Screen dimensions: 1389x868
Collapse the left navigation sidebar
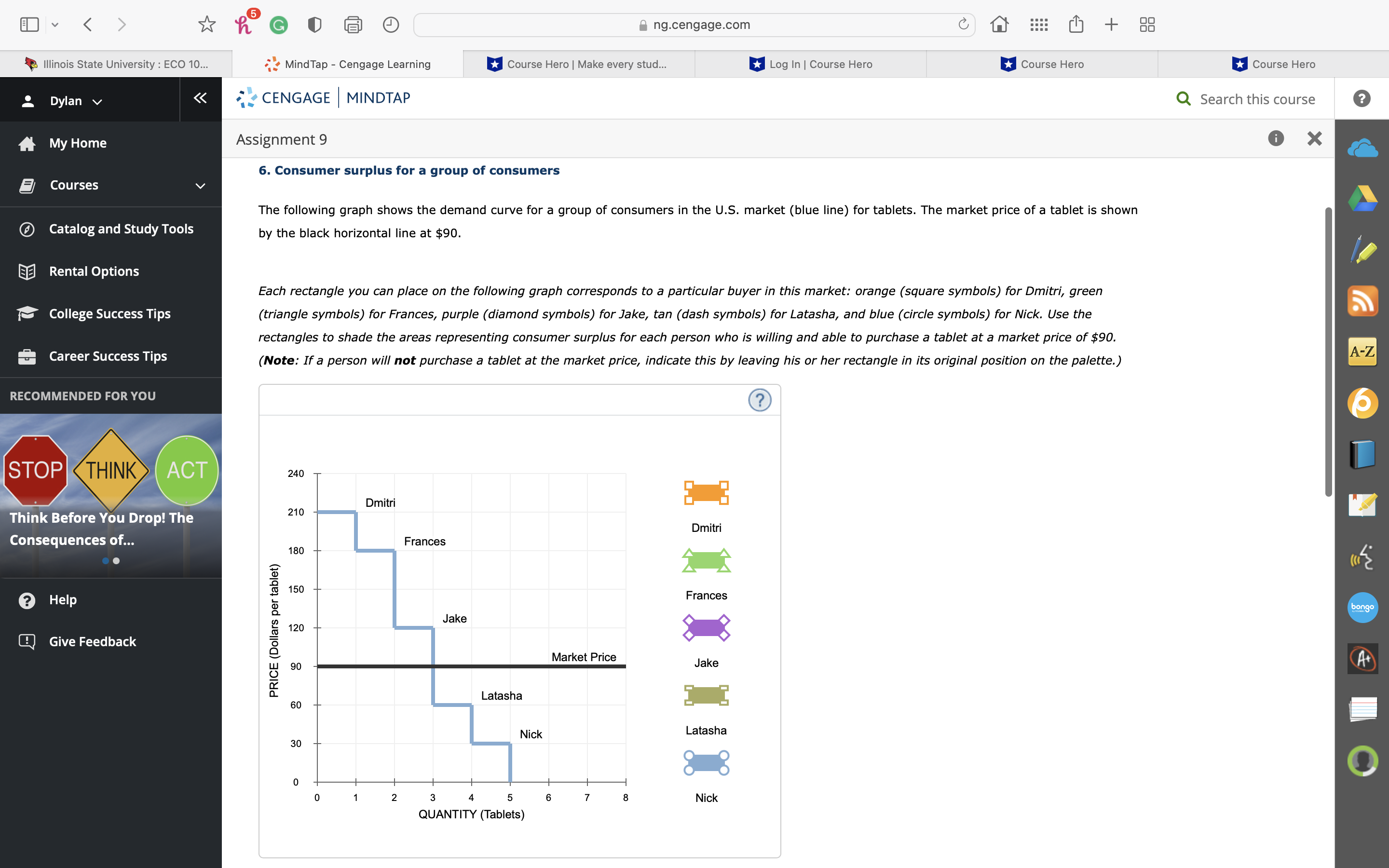(200, 98)
